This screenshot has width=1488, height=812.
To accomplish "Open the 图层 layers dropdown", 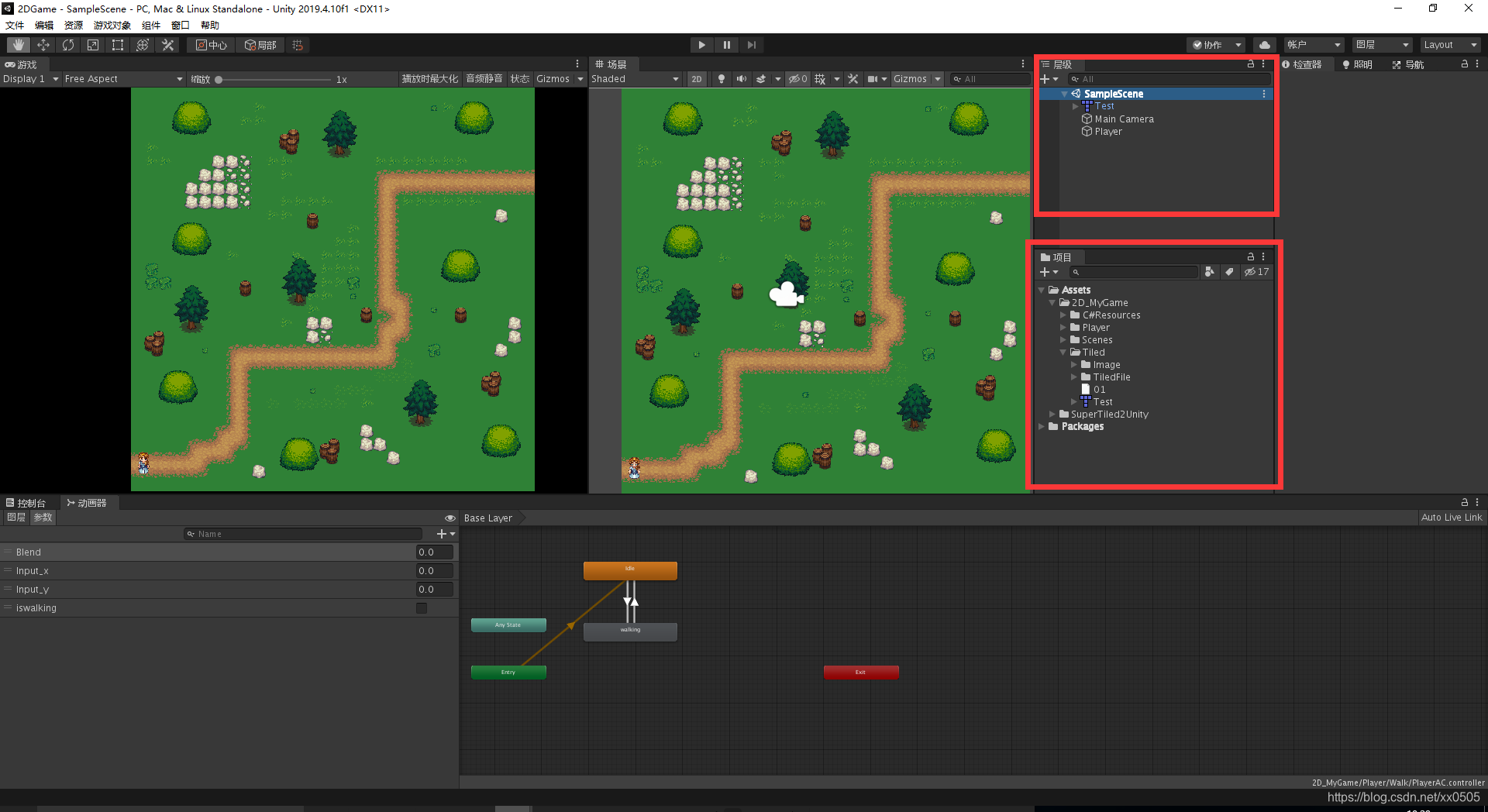I will tap(1382, 45).
